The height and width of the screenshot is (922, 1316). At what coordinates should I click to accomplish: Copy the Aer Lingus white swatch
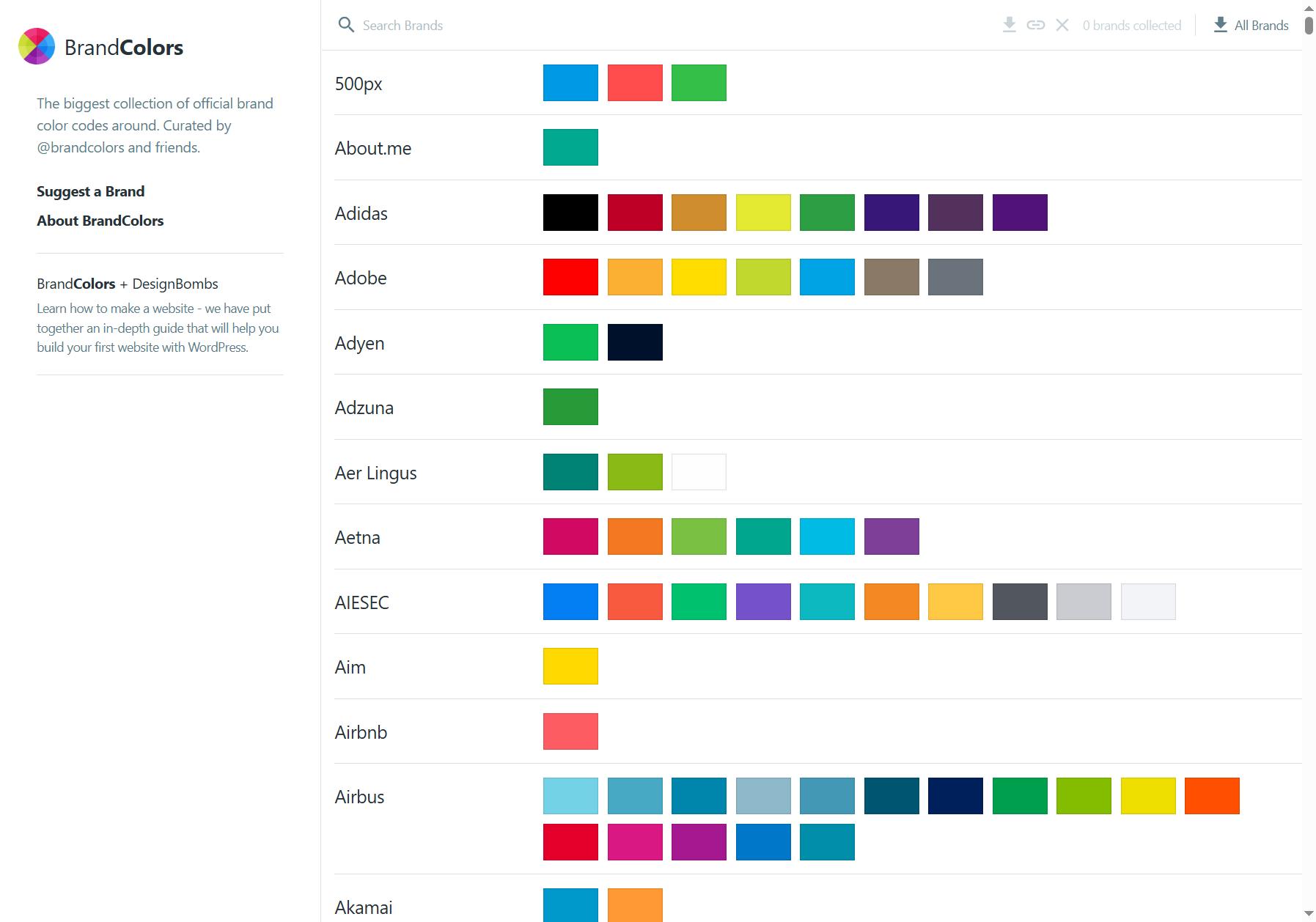[699, 472]
